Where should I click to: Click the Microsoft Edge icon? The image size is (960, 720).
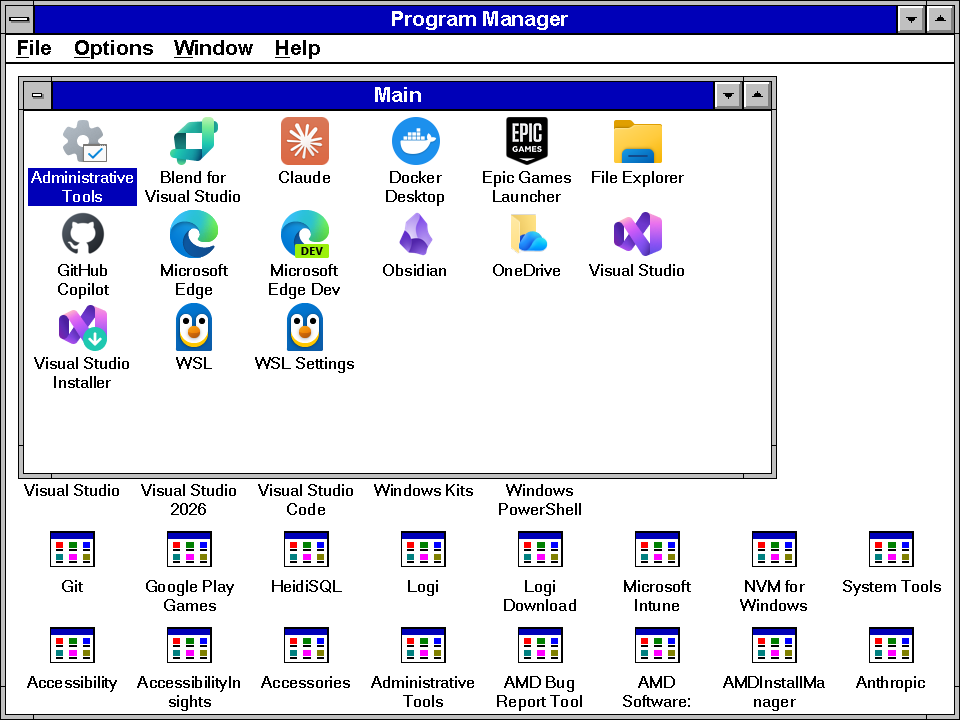(x=194, y=234)
